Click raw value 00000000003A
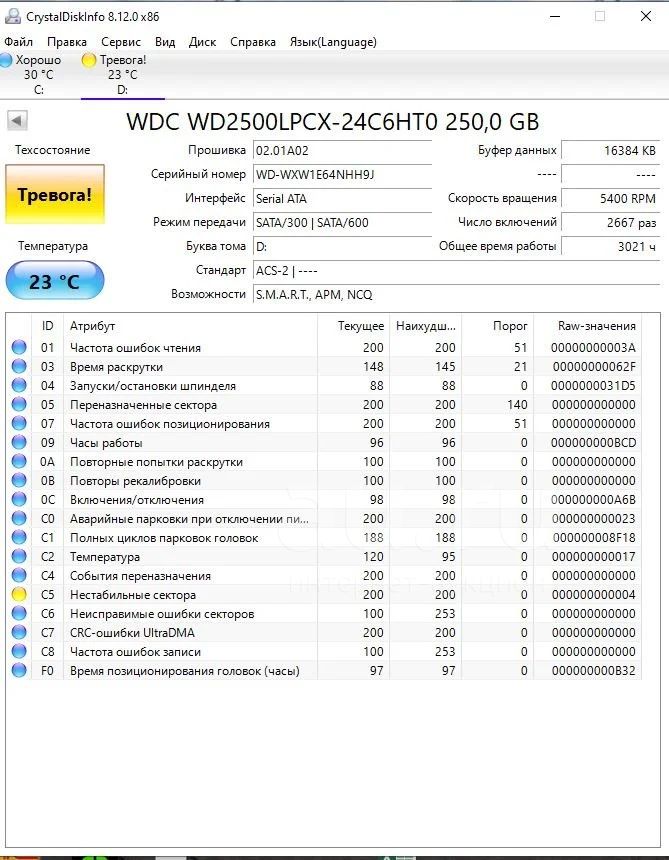 (594, 348)
